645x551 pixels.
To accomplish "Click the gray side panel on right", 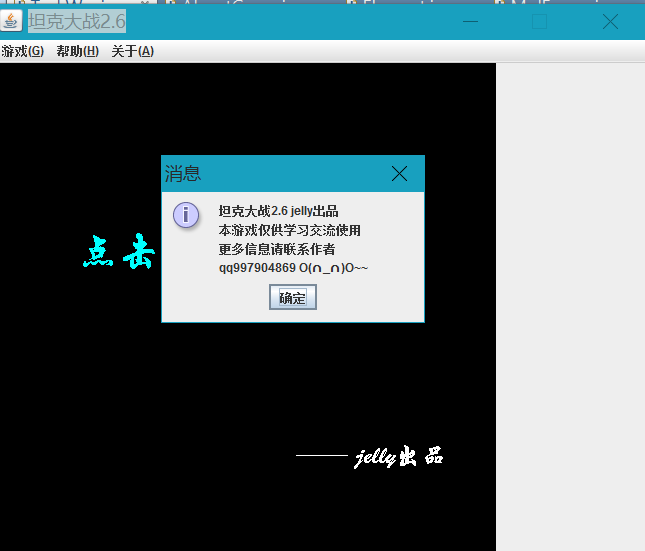I will 570,300.
